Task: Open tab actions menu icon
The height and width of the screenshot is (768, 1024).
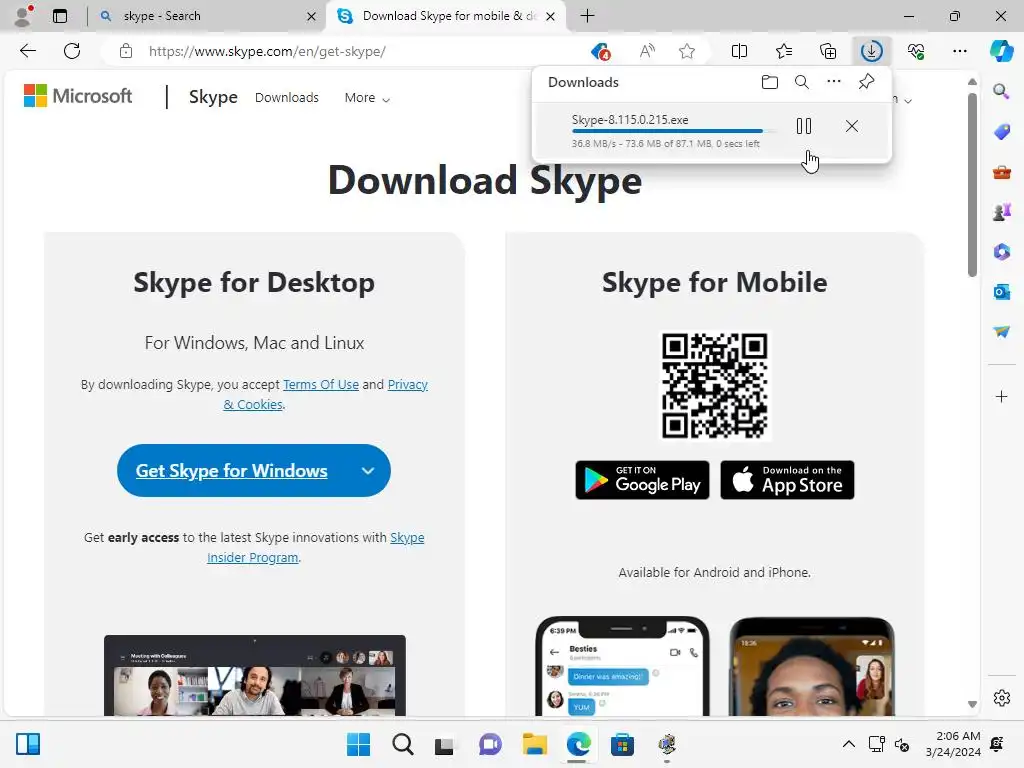Action: click(60, 16)
